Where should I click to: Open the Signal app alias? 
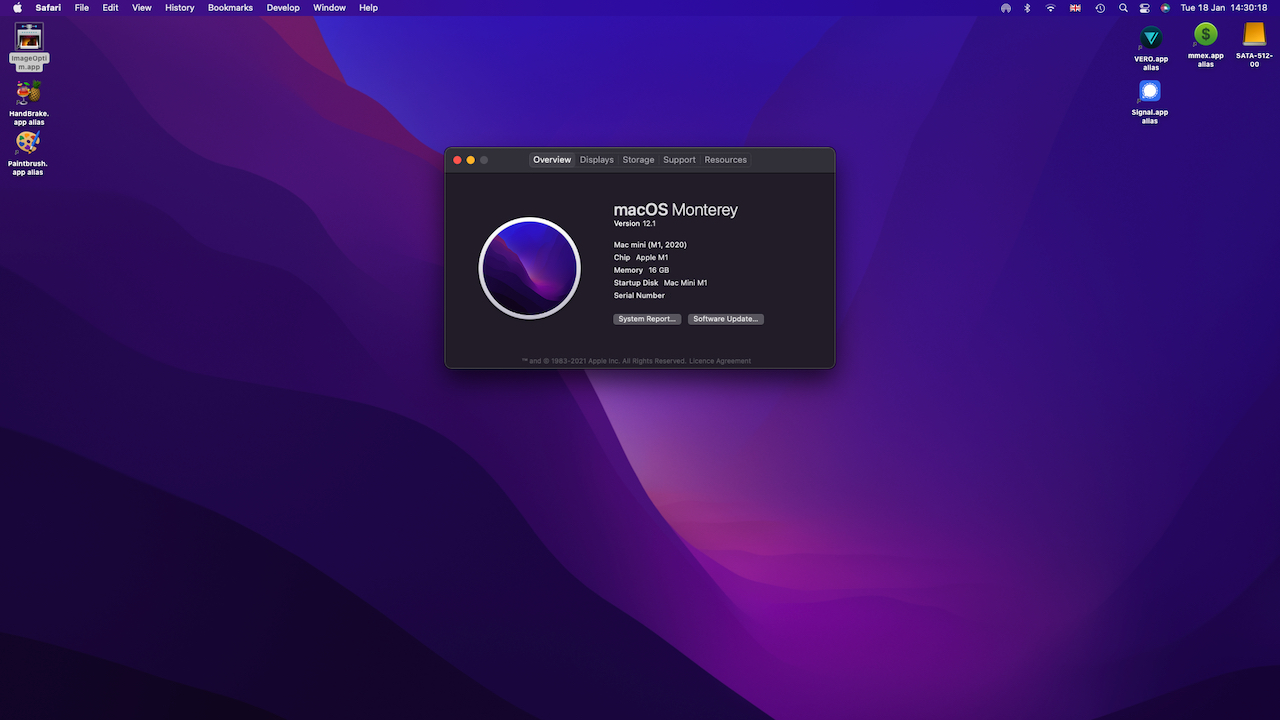tap(1150, 92)
